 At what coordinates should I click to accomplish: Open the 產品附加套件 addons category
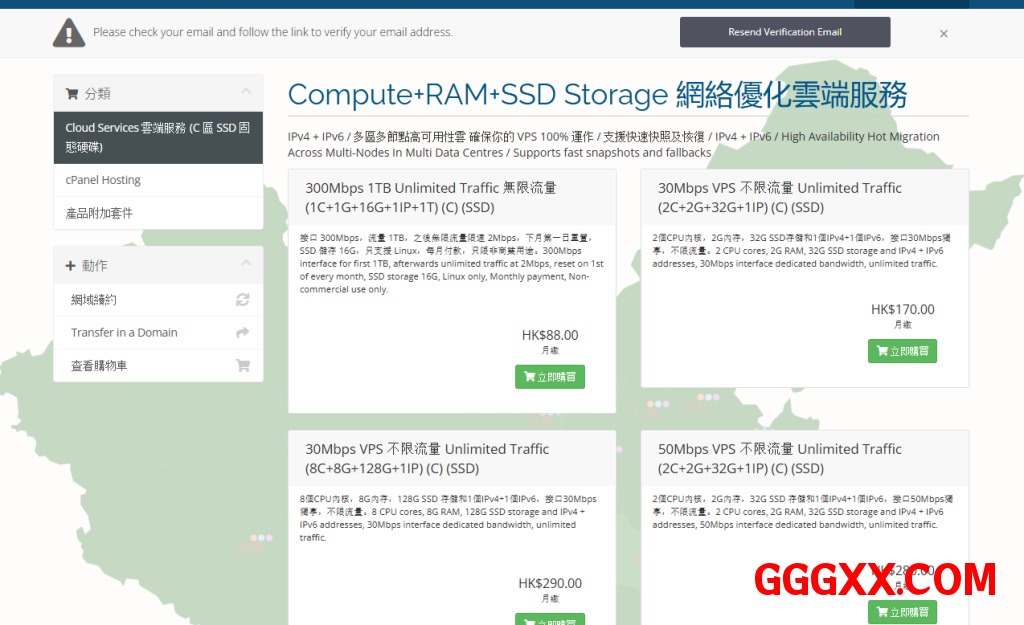[99, 213]
